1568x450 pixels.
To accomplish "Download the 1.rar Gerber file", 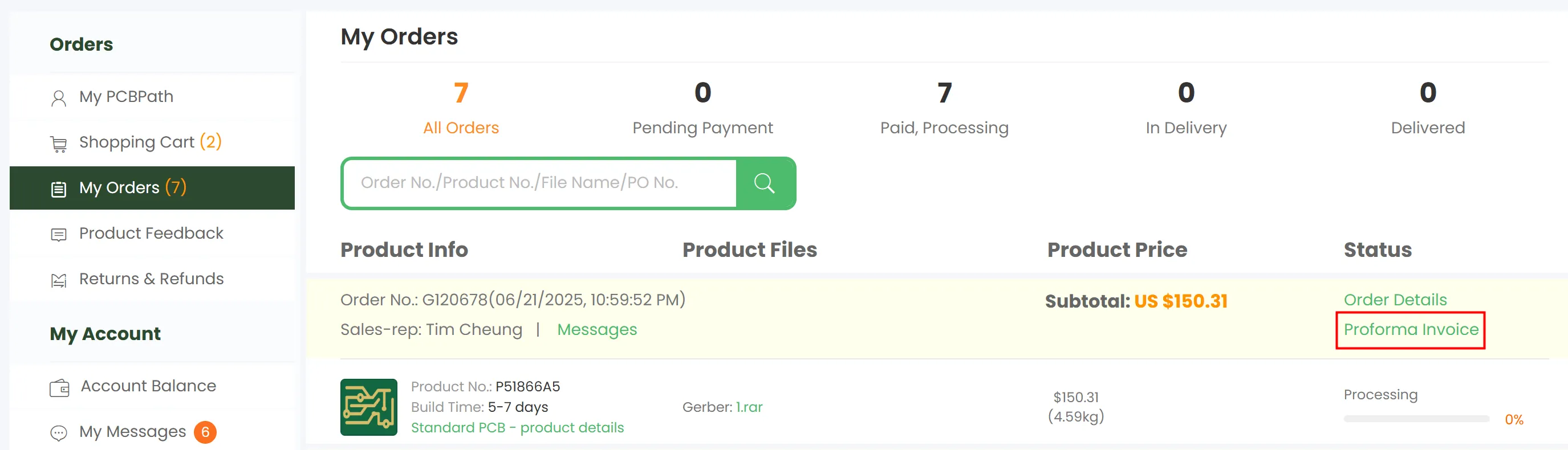I will 749,407.
